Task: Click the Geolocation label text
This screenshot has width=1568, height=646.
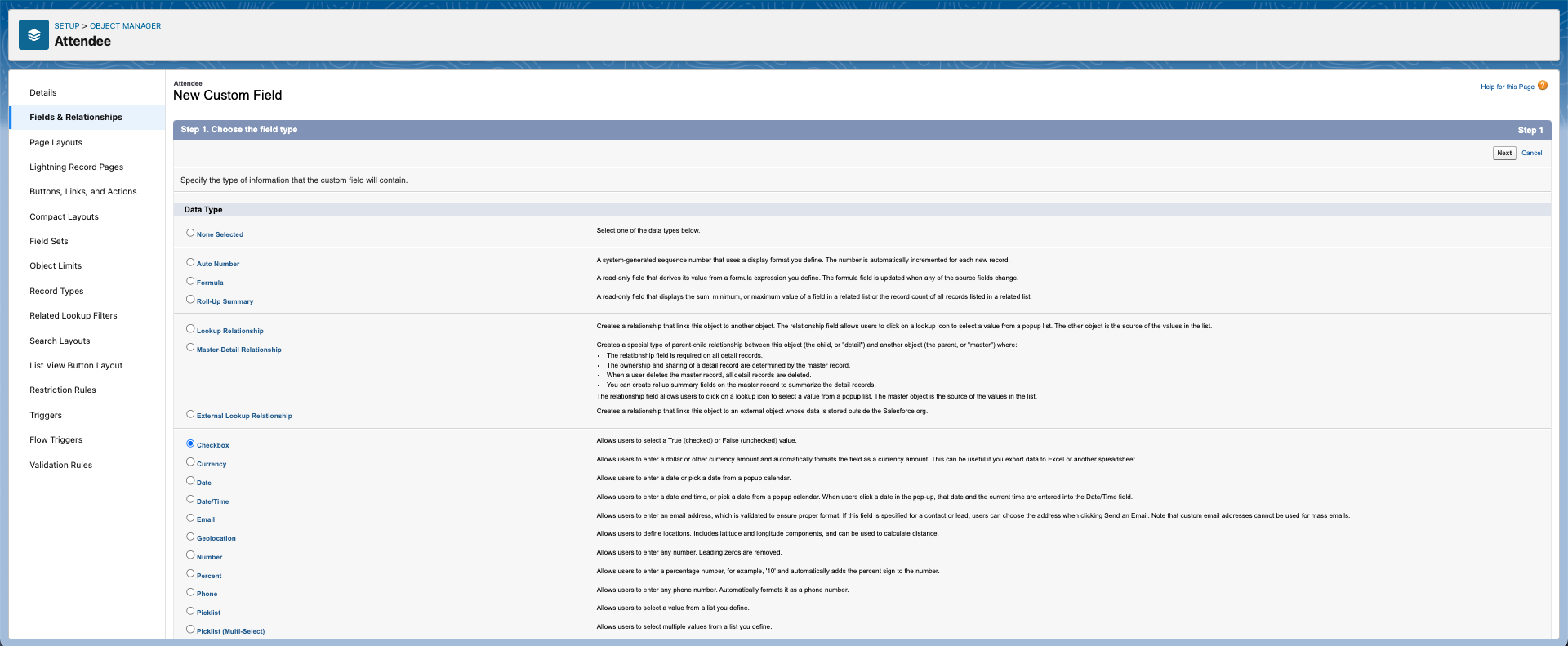Action: click(x=216, y=538)
